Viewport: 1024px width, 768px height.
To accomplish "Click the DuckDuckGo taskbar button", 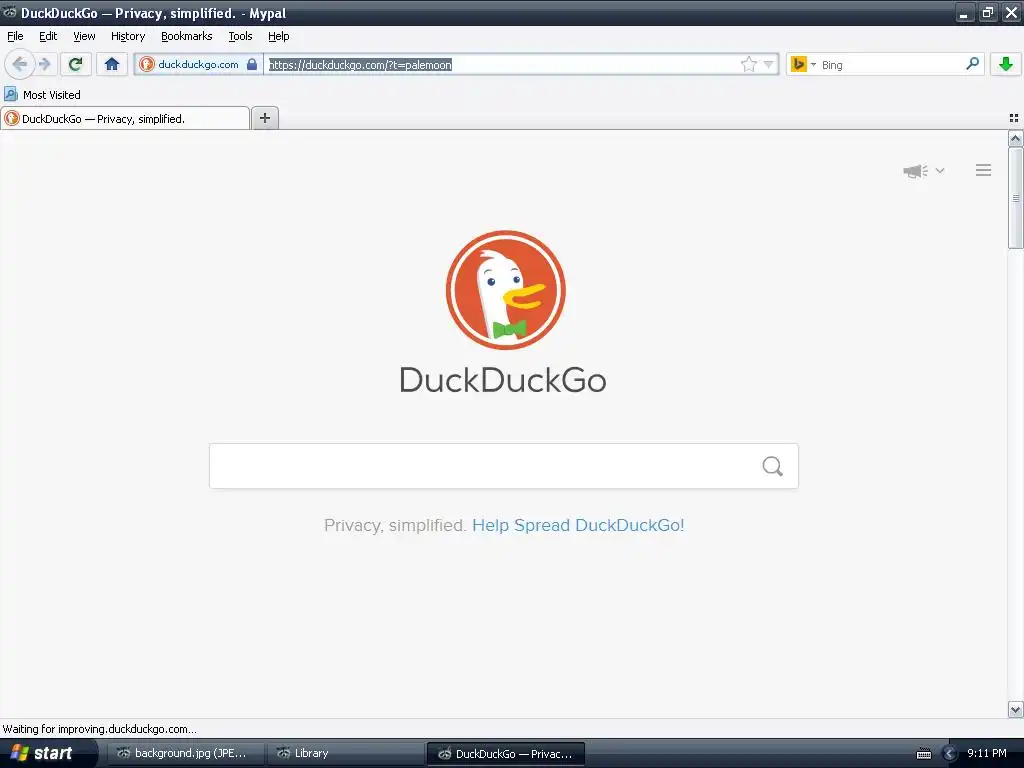I will pyautogui.click(x=505, y=754).
